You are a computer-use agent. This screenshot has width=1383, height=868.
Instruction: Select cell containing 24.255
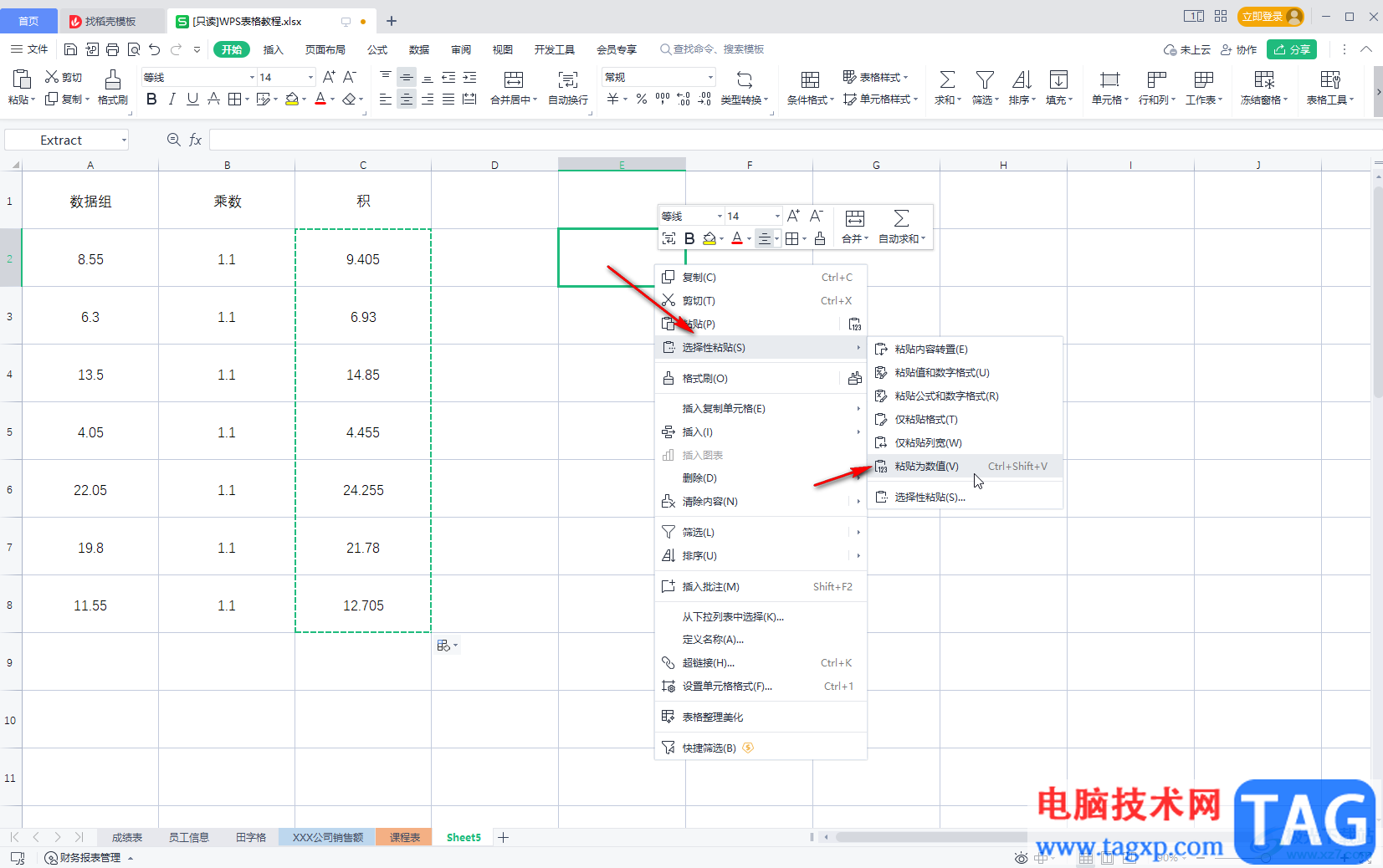tap(363, 490)
